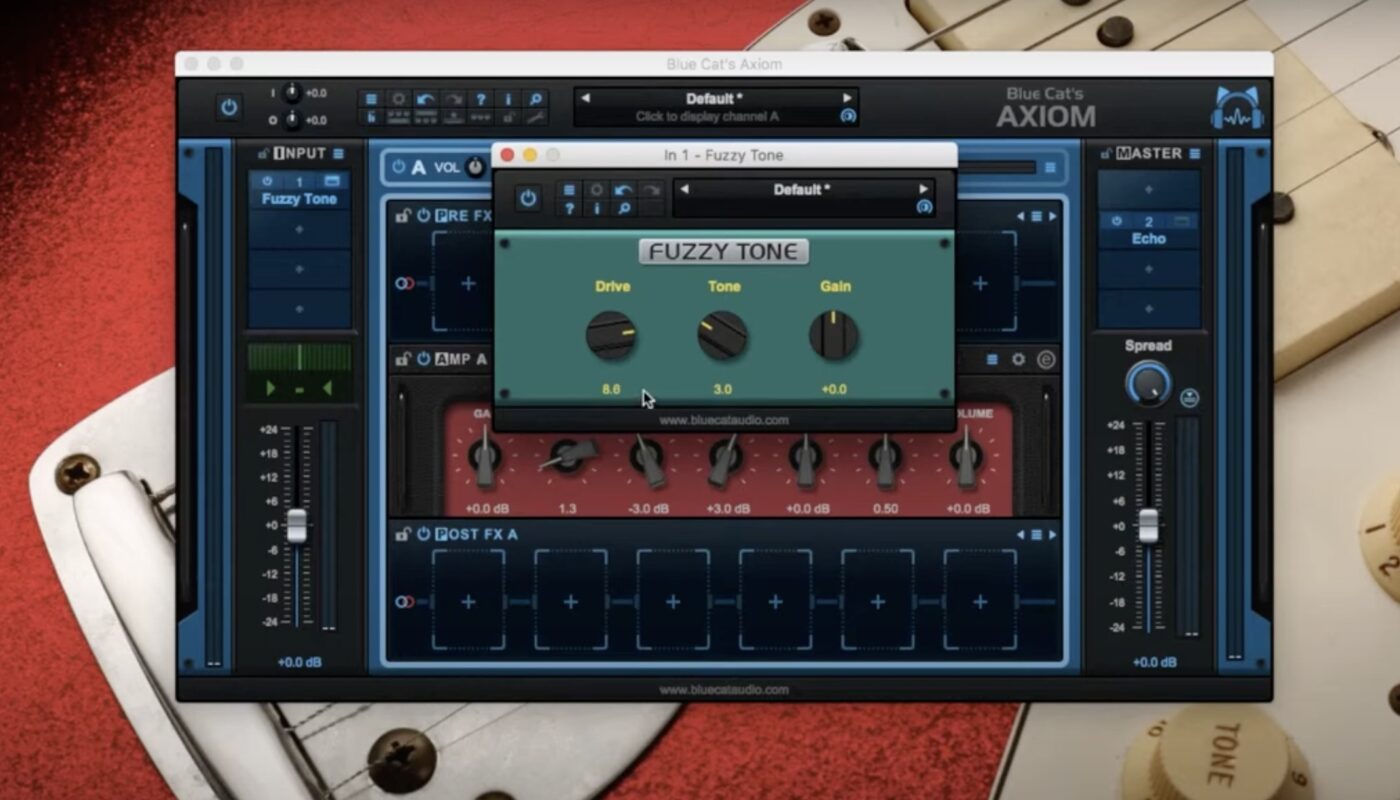Open www.bluecataudio.com link at Axiom bottom
Image resolution: width=1400 pixels, height=800 pixels.
click(x=724, y=689)
